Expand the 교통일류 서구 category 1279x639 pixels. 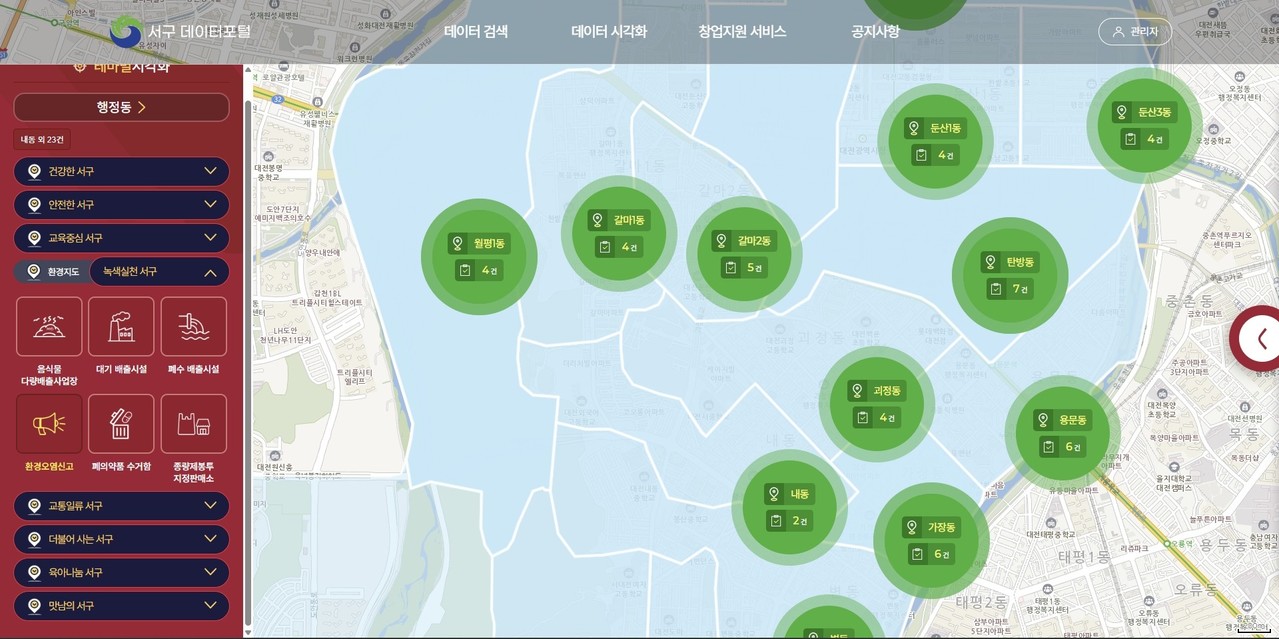121,506
